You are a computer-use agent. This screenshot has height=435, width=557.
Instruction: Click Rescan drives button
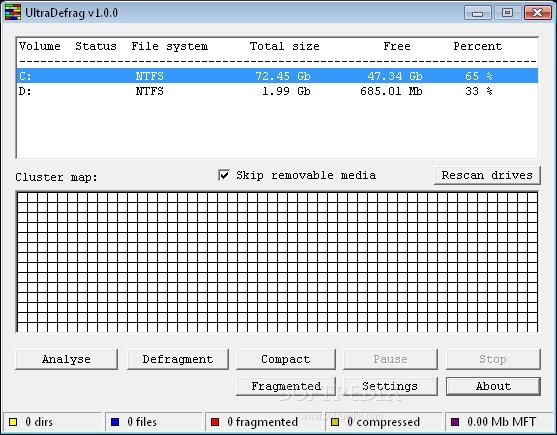[487, 175]
